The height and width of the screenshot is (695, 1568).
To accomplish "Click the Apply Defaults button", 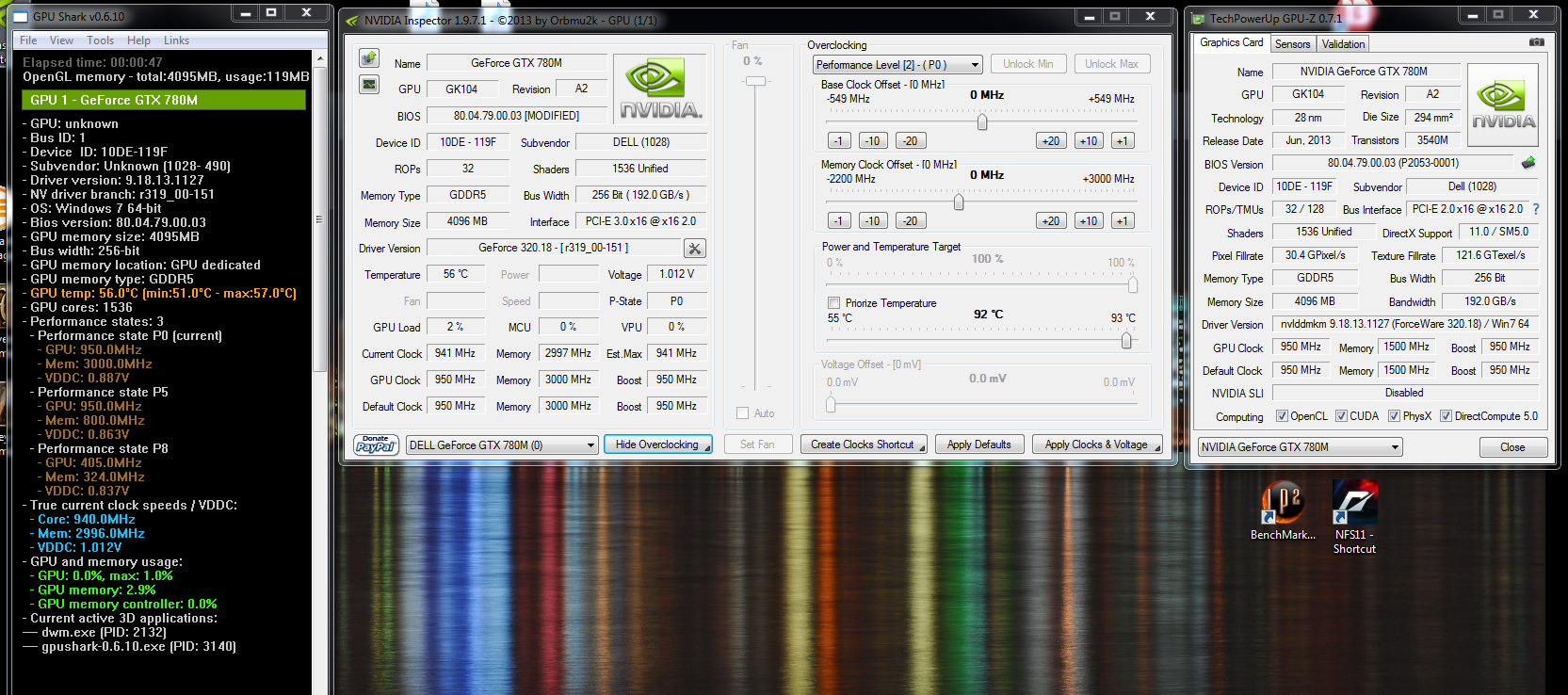I will pyautogui.click(x=979, y=444).
